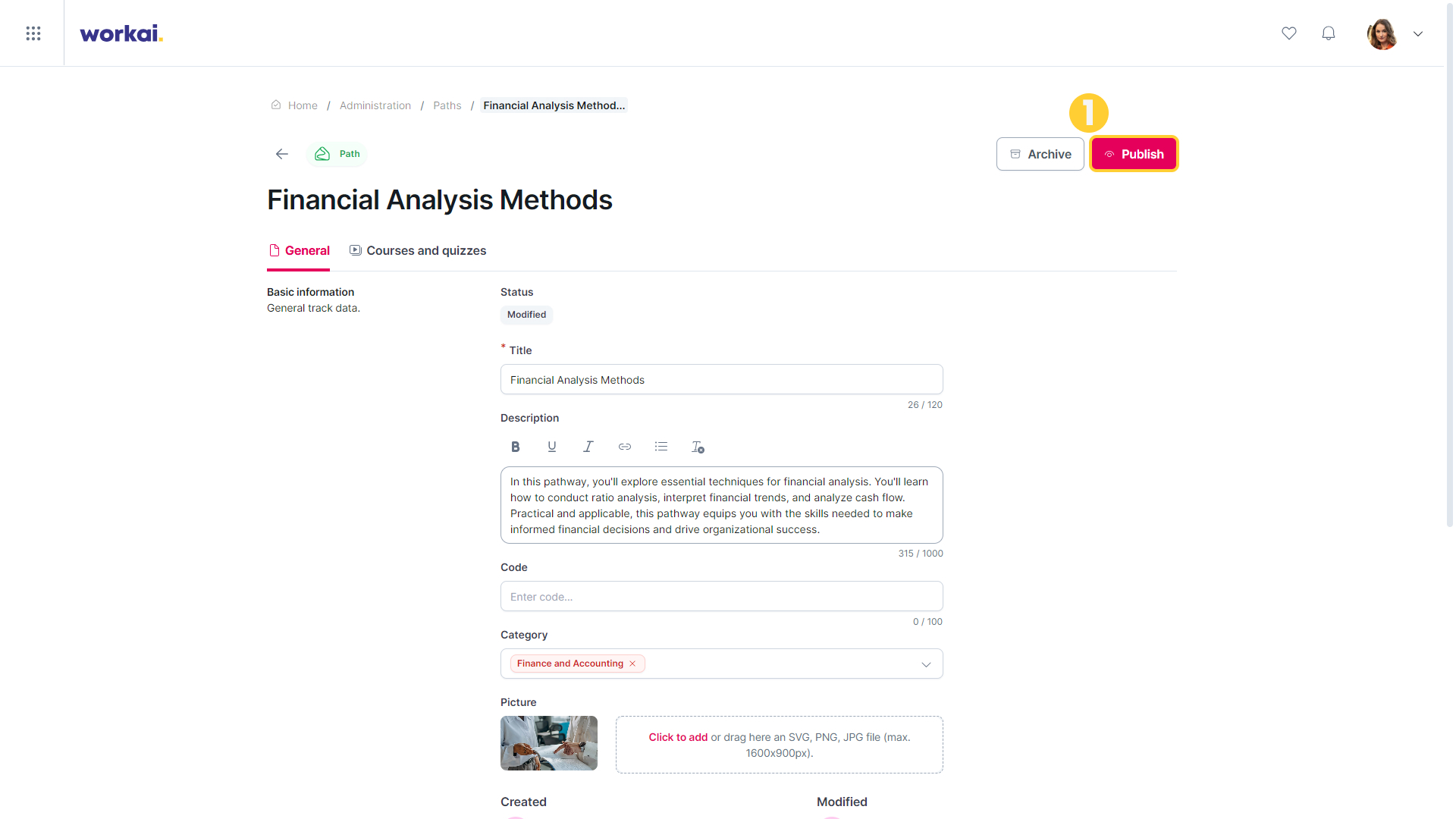Select the General tab
Viewport: 1456px width, 819px height.
300,251
